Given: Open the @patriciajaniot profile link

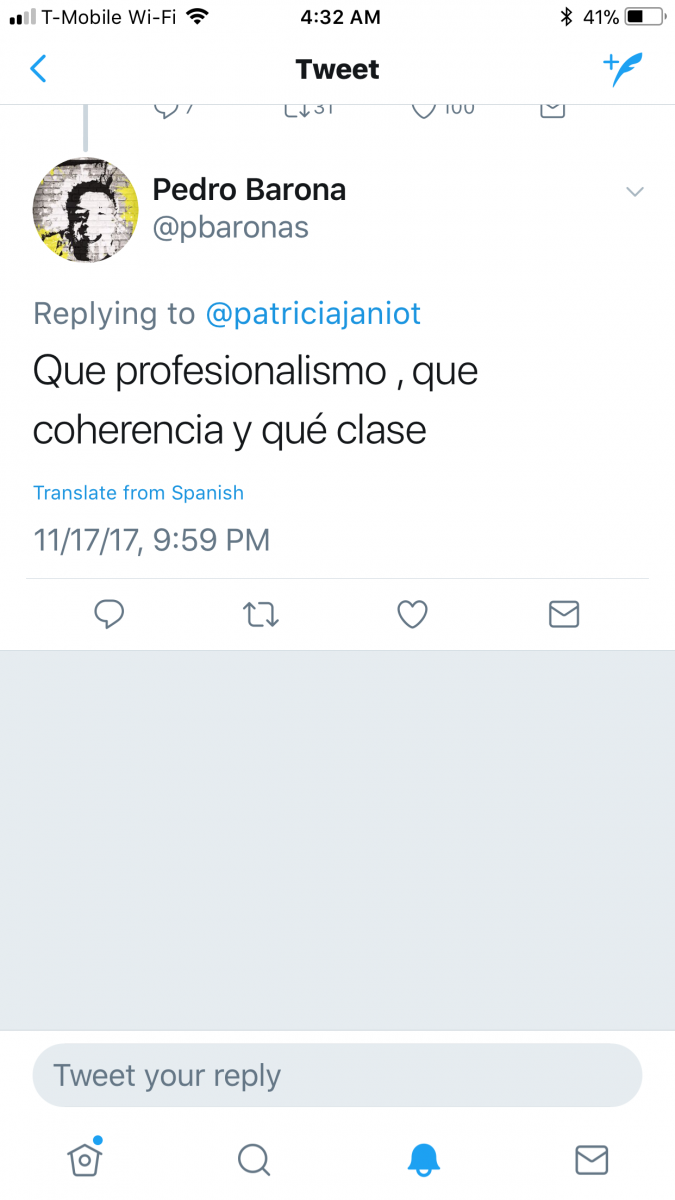Looking at the screenshot, I should pyautogui.click(x=313, y=314).
